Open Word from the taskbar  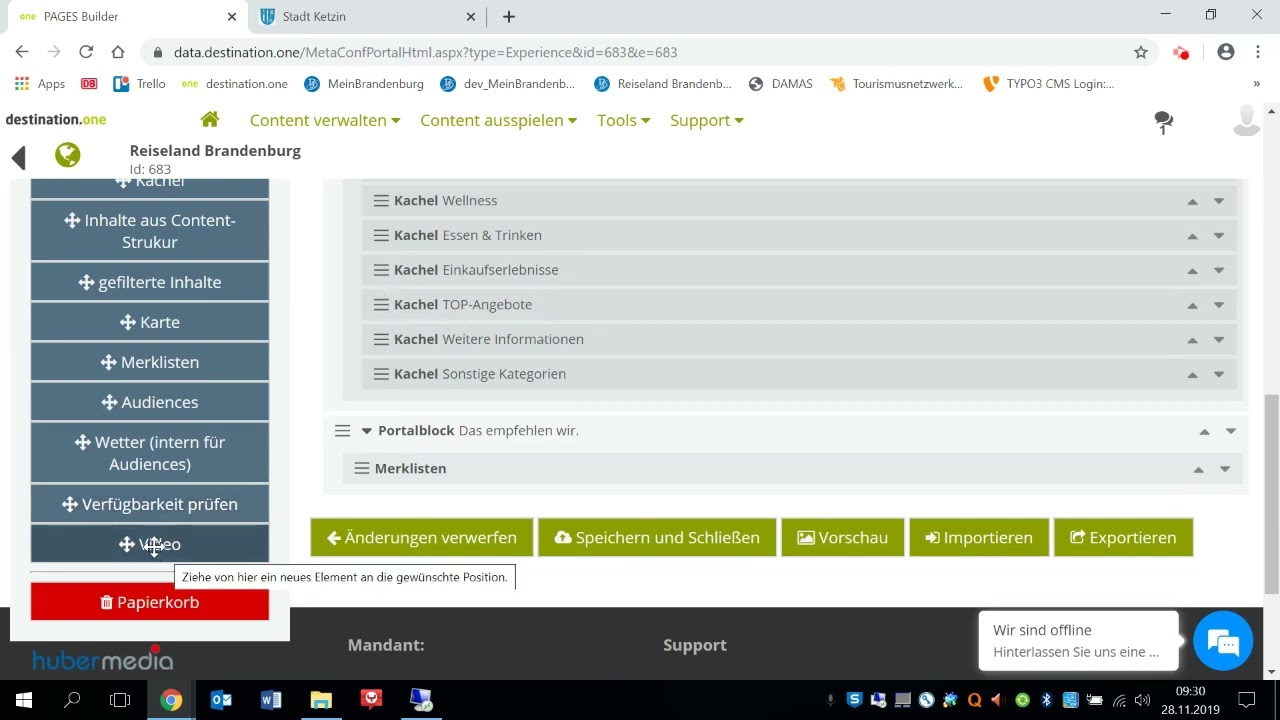(271, 700)
